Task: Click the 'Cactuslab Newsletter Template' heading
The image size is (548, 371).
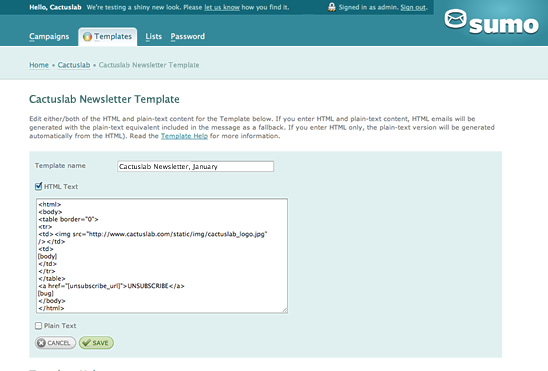Action: click(x=104, y=99)
